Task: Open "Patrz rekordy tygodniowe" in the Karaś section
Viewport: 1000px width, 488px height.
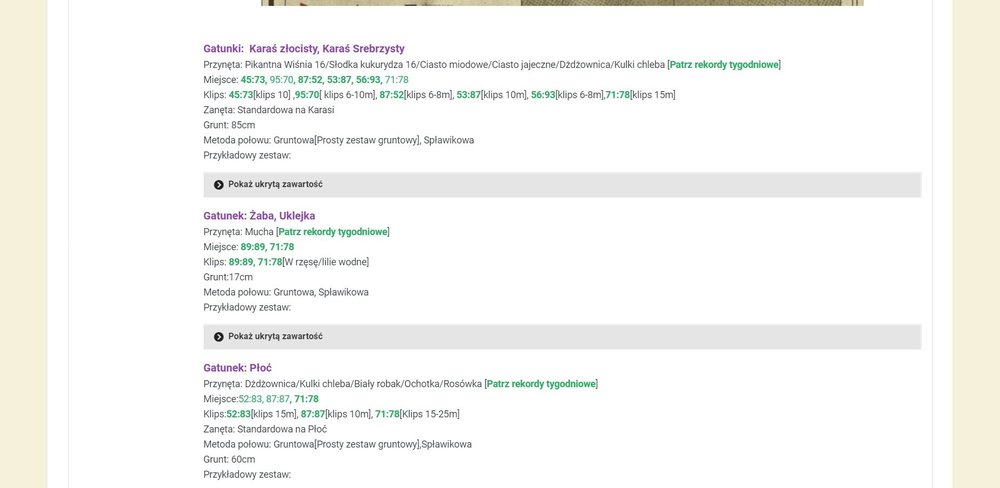Action: coord(724,65)
